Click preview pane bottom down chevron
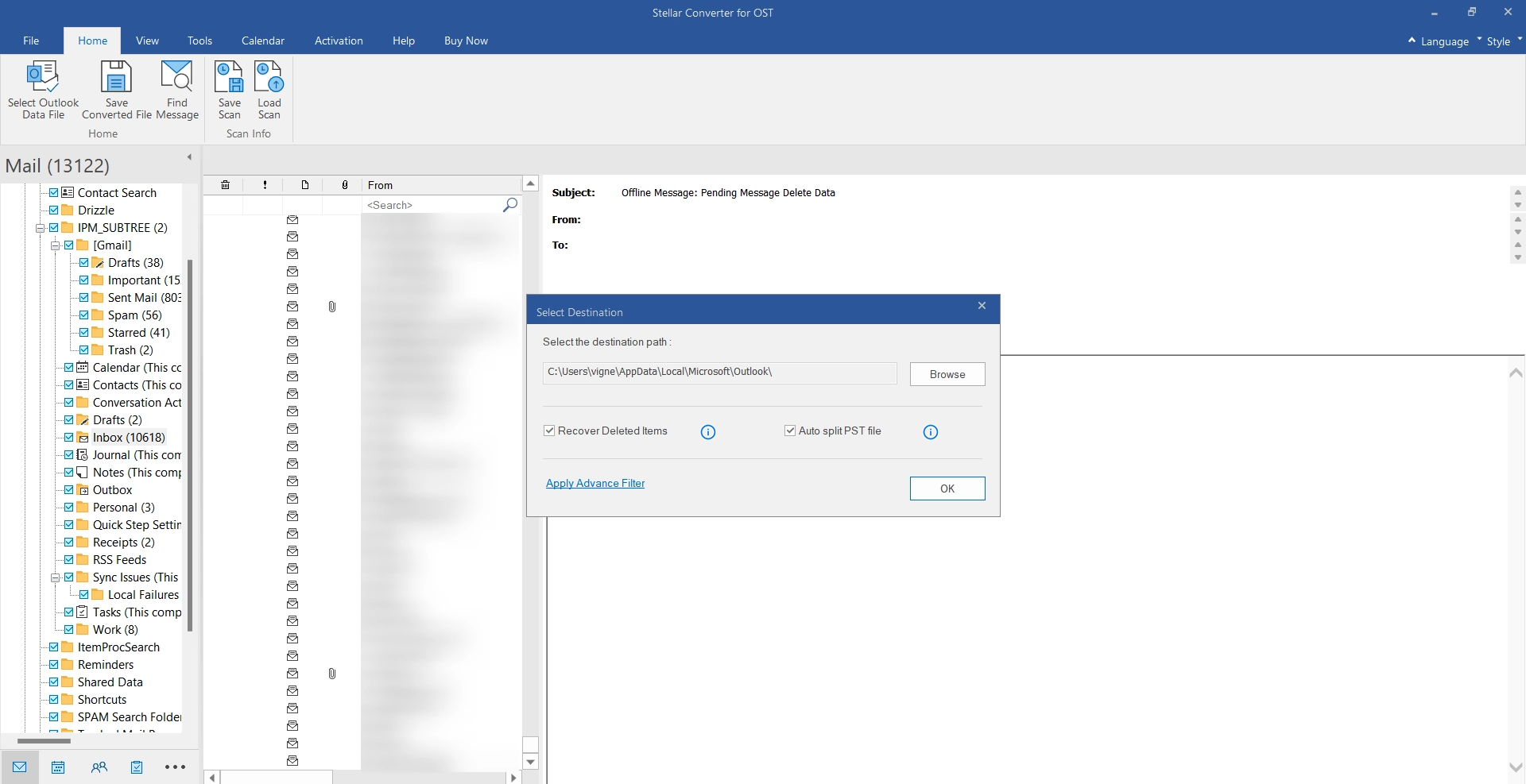The height and width of the screenshot is (784, 1526). point(1516,767)
